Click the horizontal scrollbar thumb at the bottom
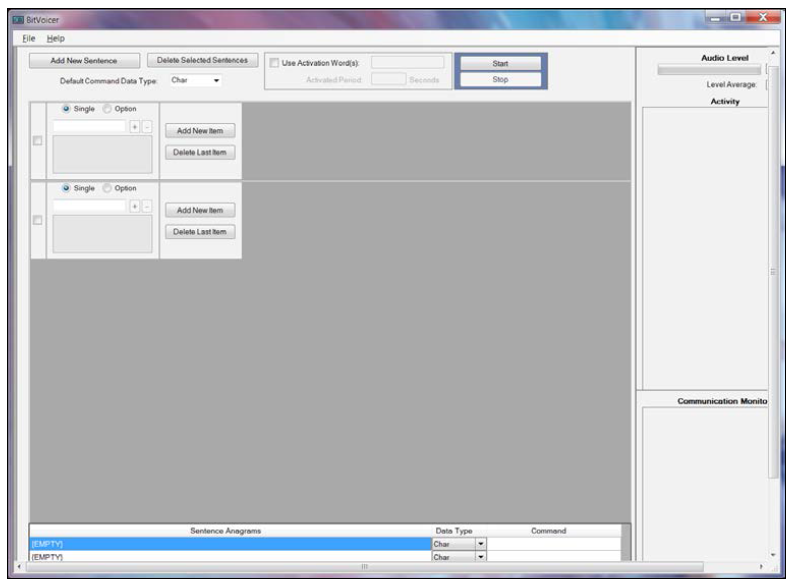 click(364, 567)
